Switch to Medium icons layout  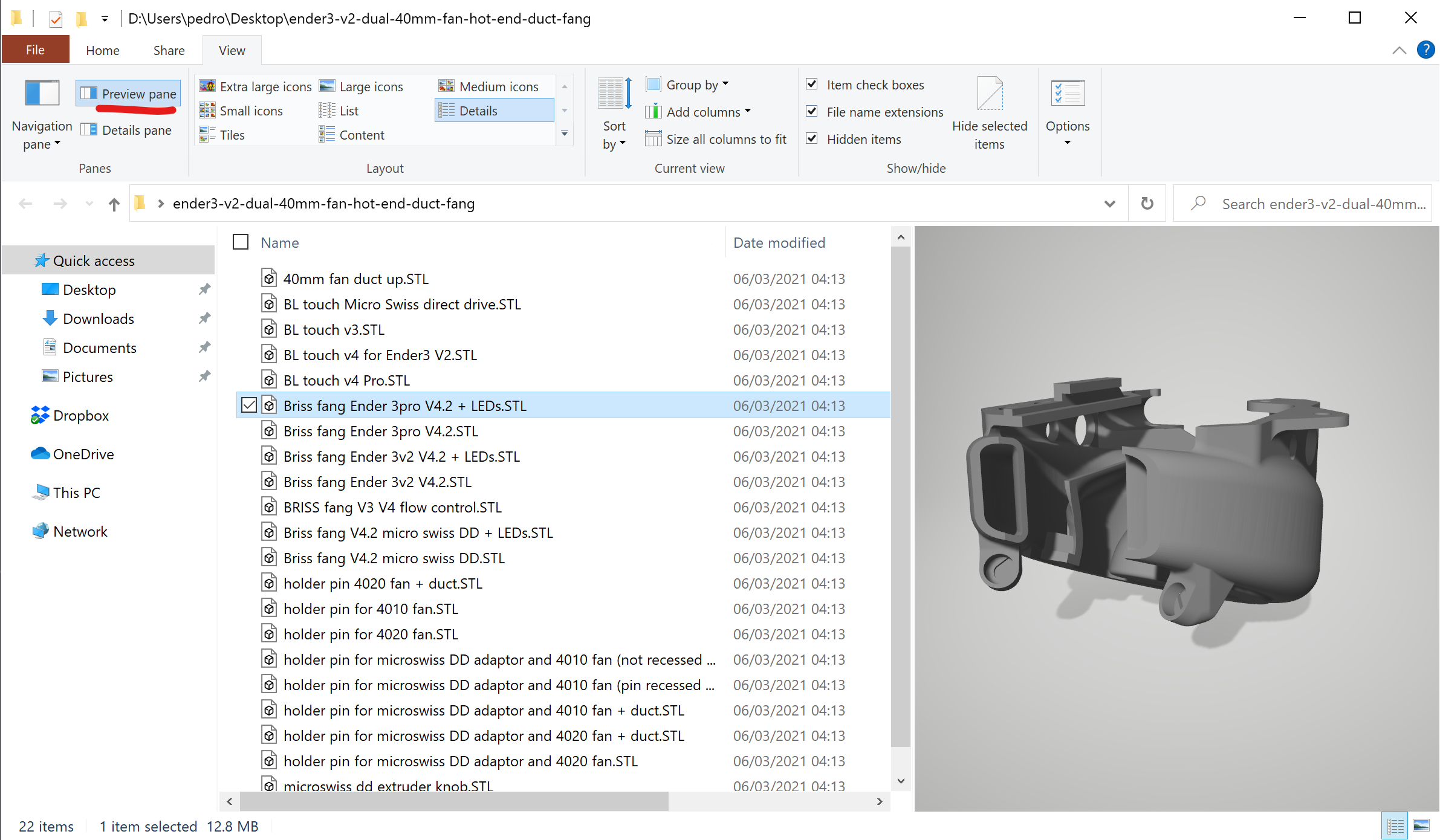(488, 86)
